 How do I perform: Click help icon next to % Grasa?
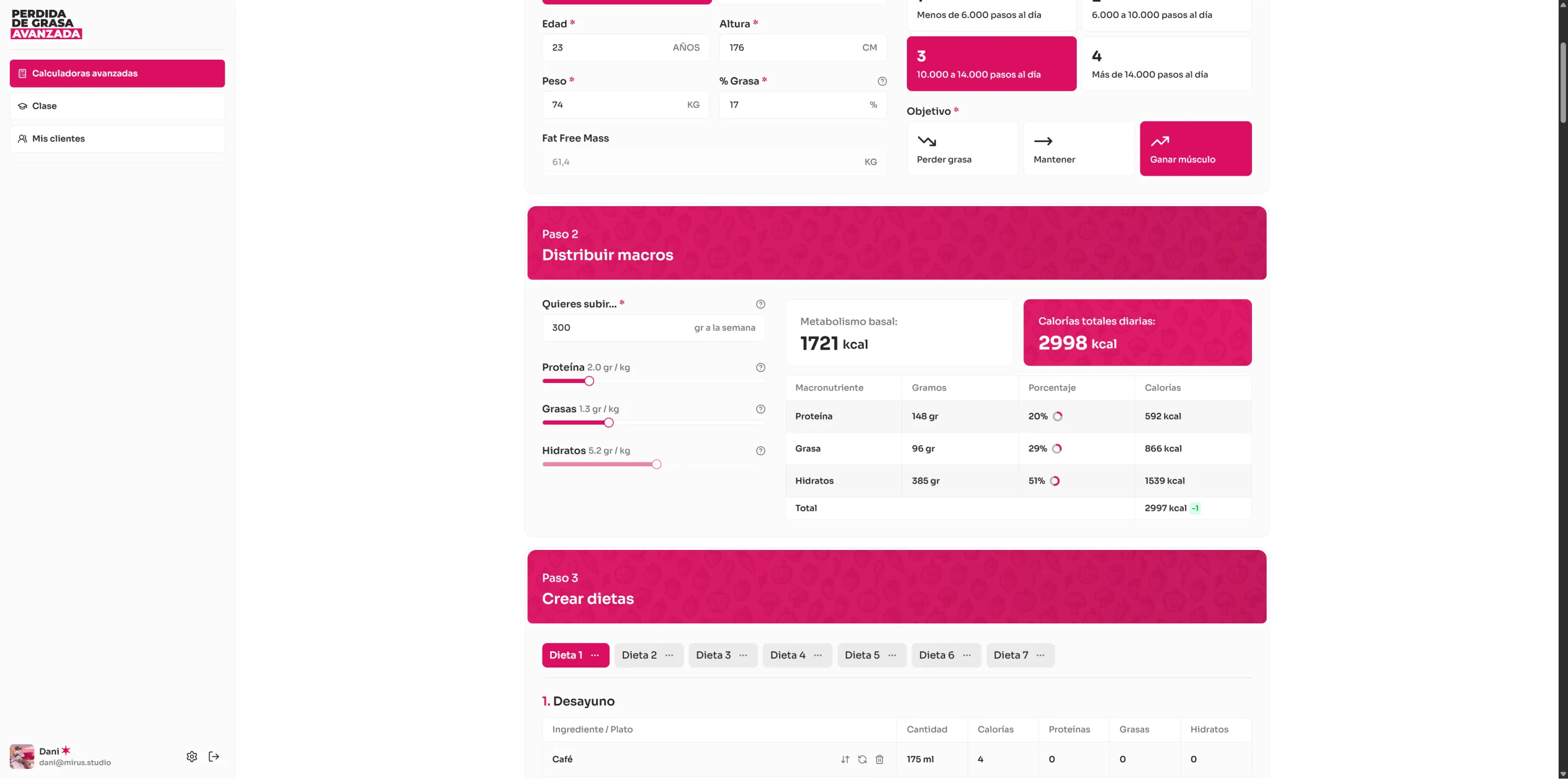882,81
